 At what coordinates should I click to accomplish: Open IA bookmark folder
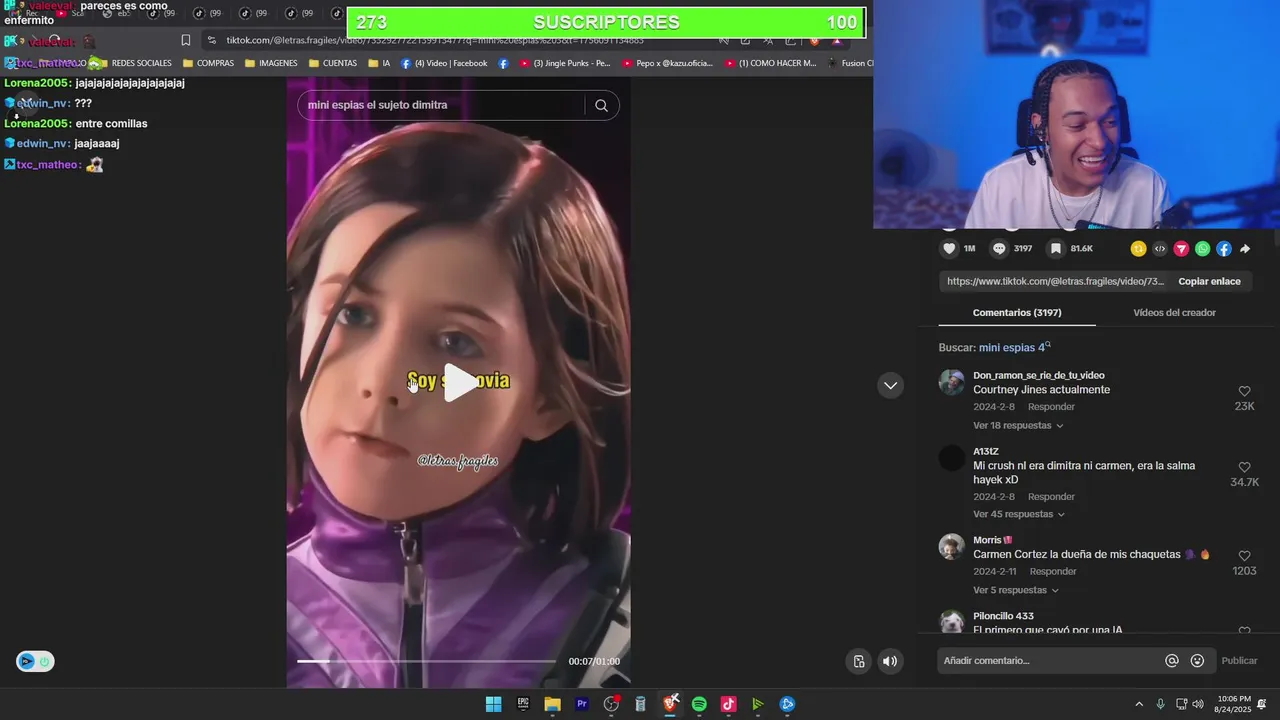379,63
